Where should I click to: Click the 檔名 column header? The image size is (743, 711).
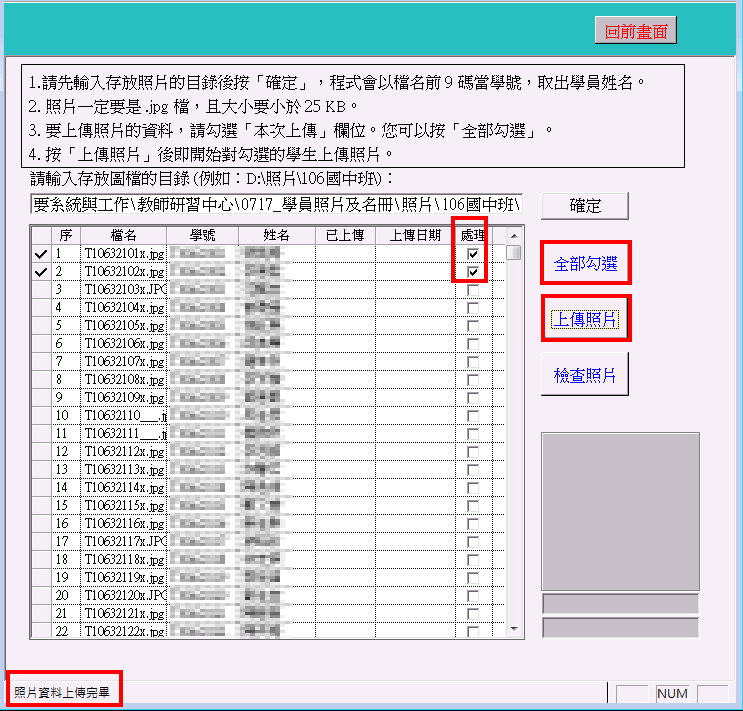124,235
